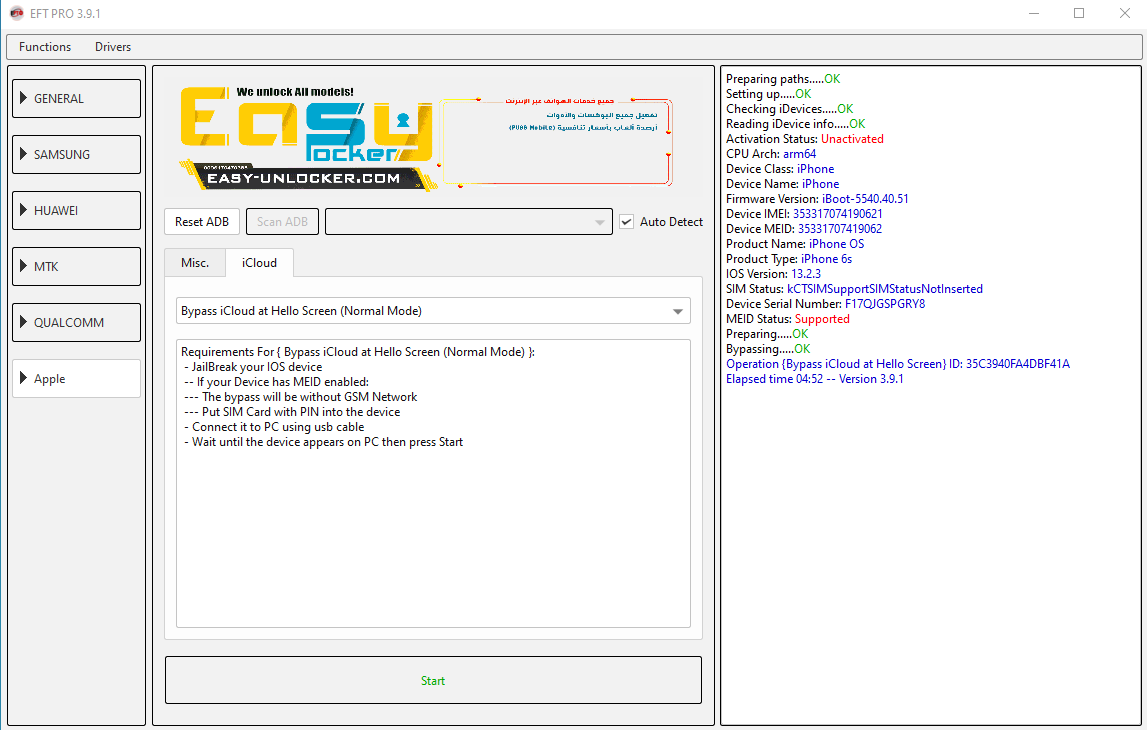This screenshot has width=1147, height=730.
Task: Click the IOS Version 13.2.3 value
Action: point(806,274)
